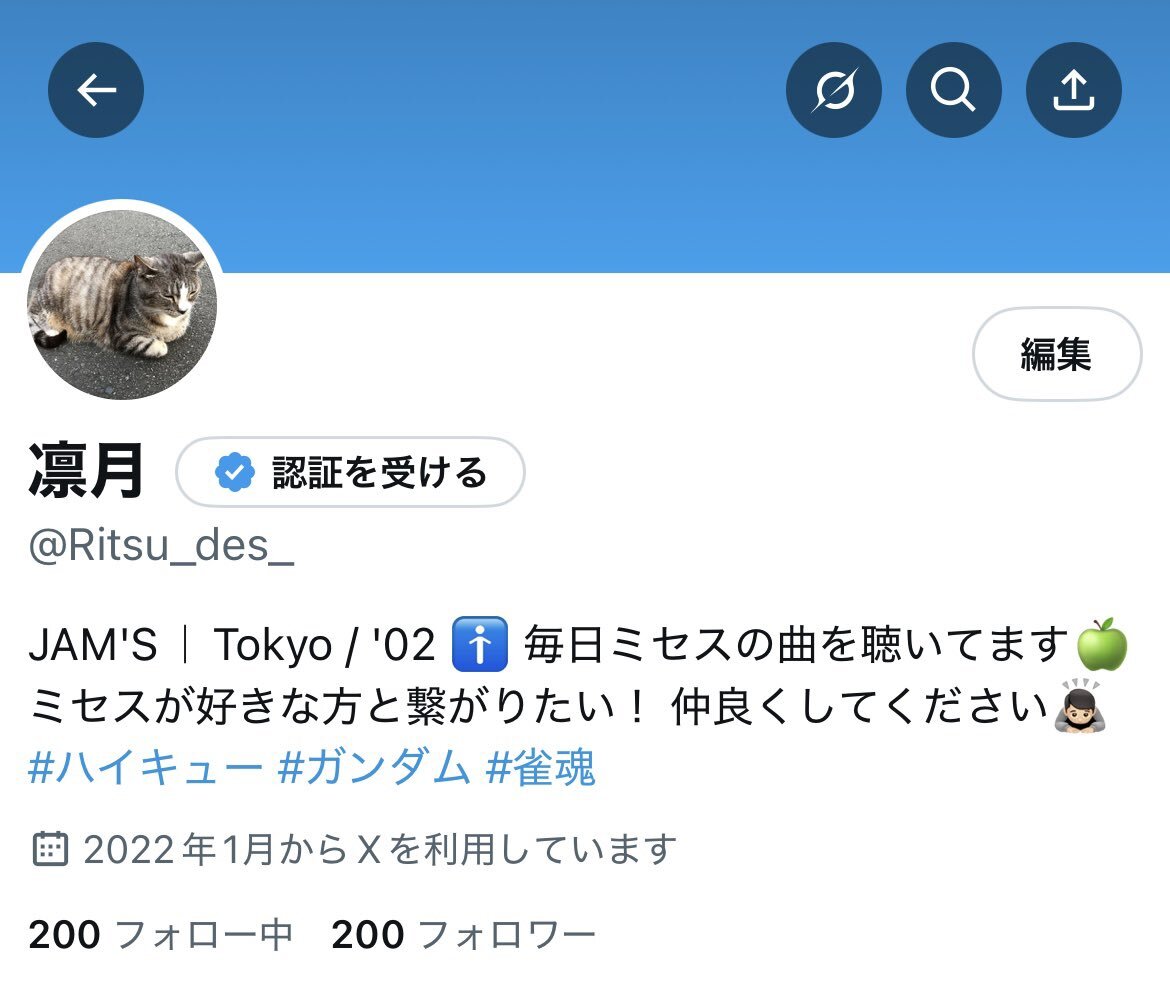
Task: Open the cat profile picture
Action: [122, 304]
